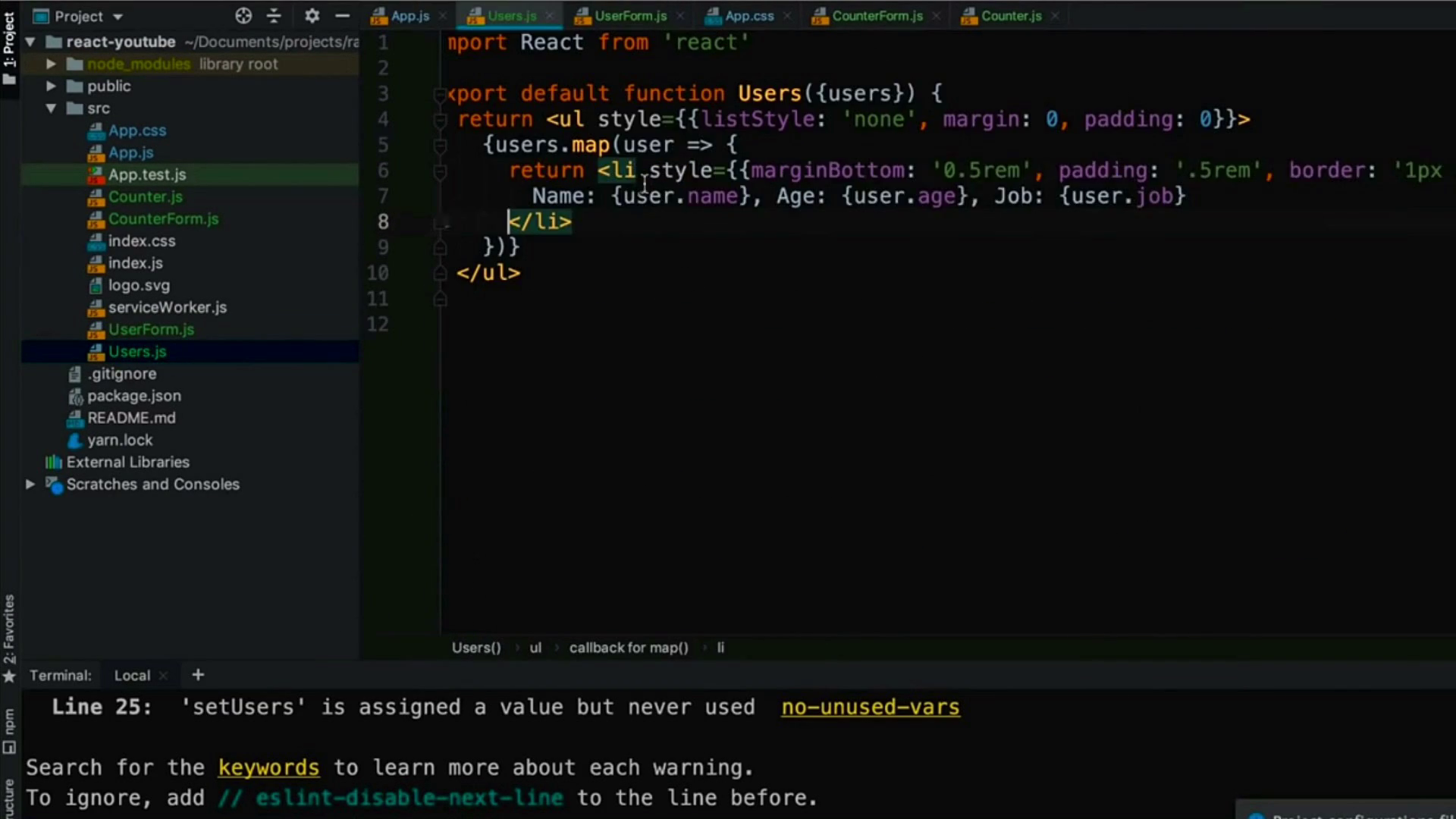Expand the node_modules folder
Screen dimensions: 1456x819
pyautogui.click(x=51, y=64)
